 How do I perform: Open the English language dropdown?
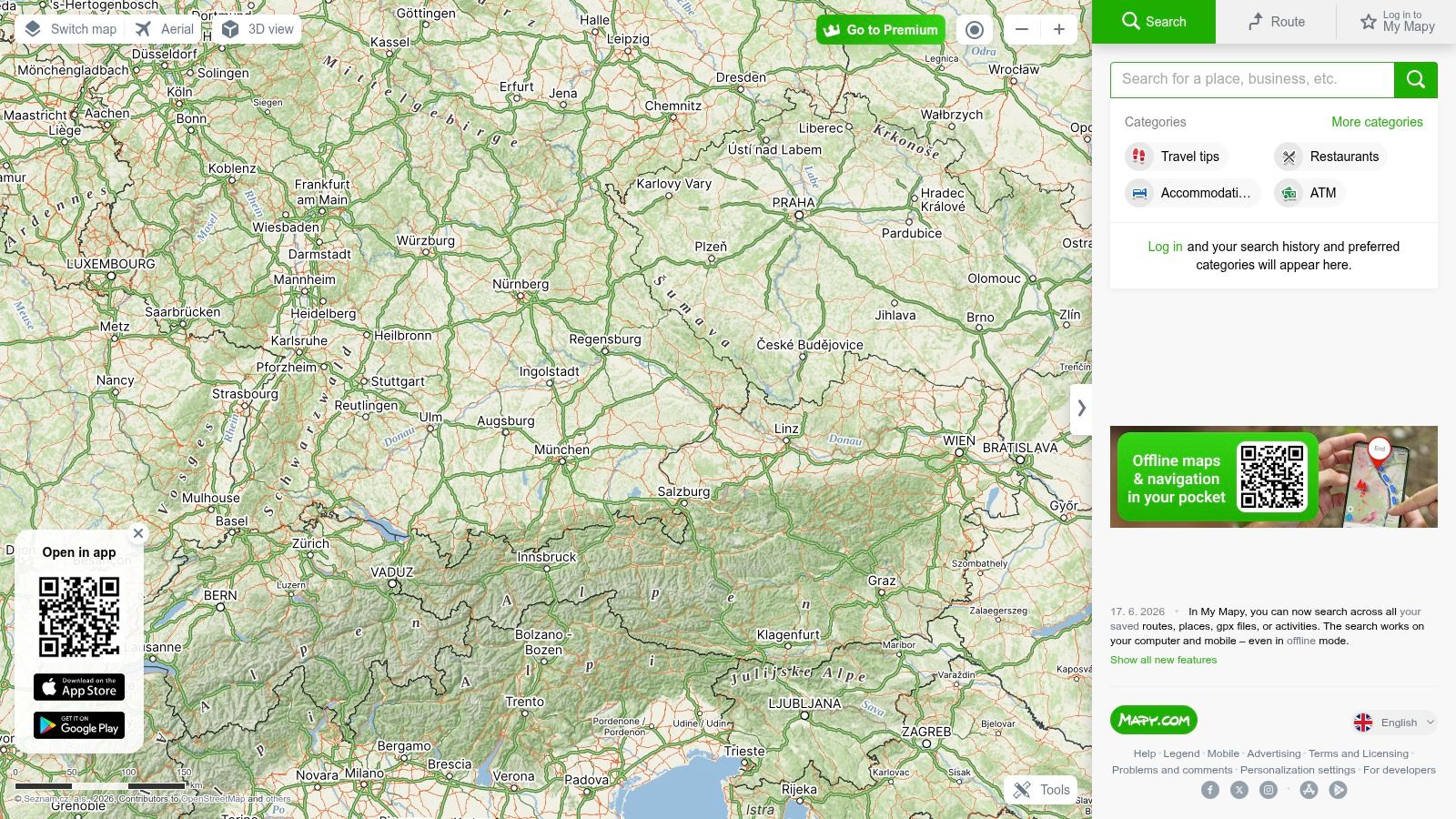coord(1394,723)
